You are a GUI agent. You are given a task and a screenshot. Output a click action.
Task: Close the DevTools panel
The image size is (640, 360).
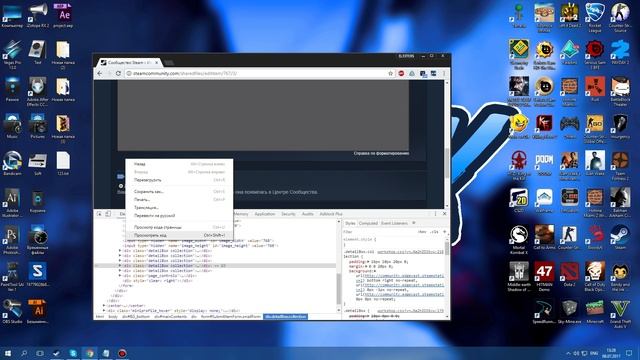(x=444, y=214)
